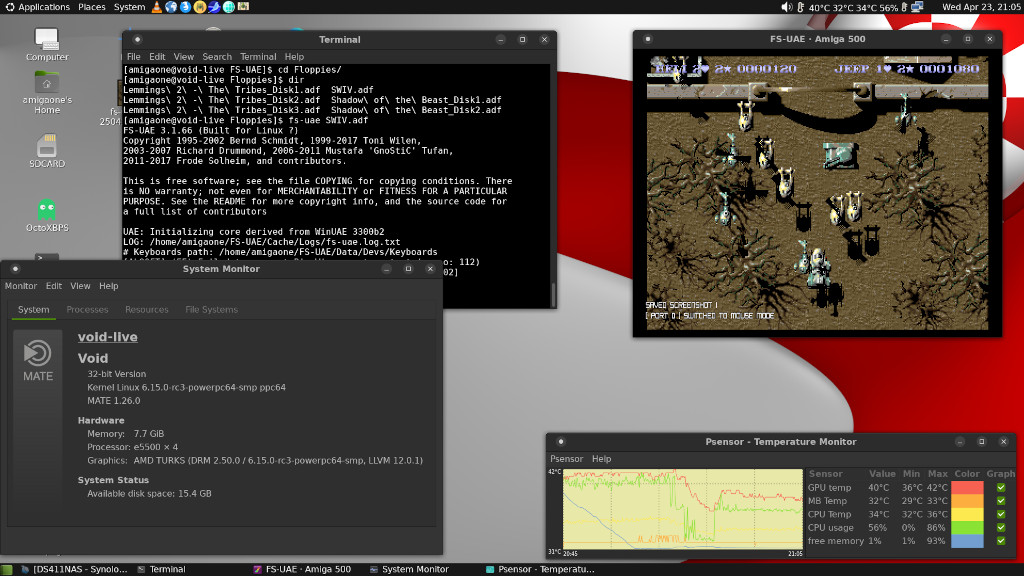Sort Psensor table by Value column header
Screen dimensions: 1024x576
(x=882, y=474)
